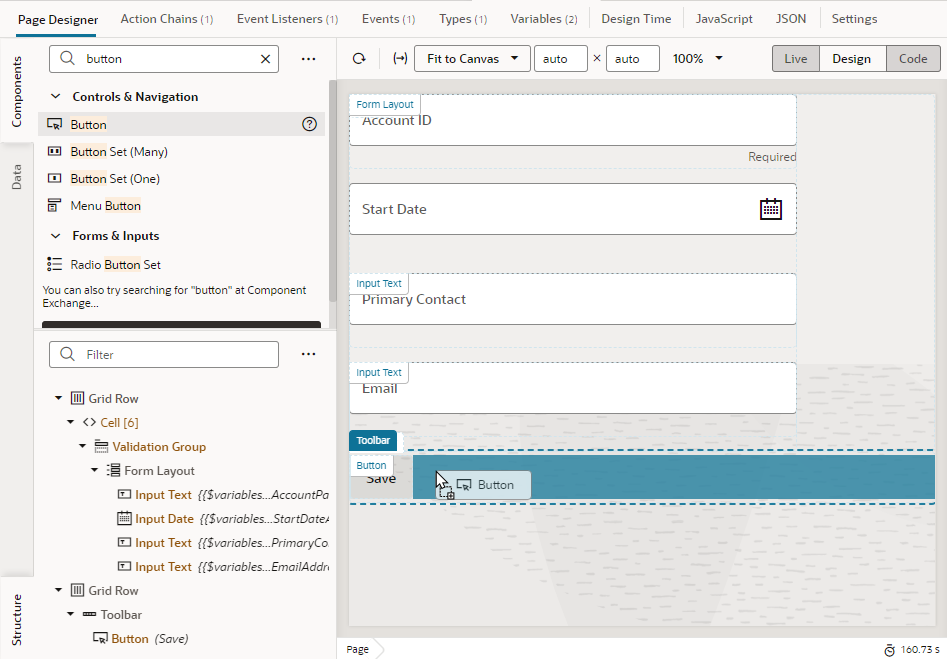This screenshot has height=659, width=947.
Task: Open the Structure panel options menu
Action: pos(309,354)
